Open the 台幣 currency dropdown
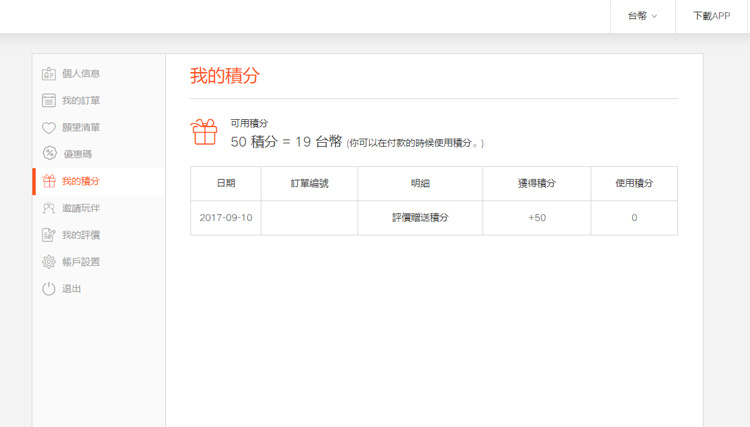750x427 pixels. point(642,16)
